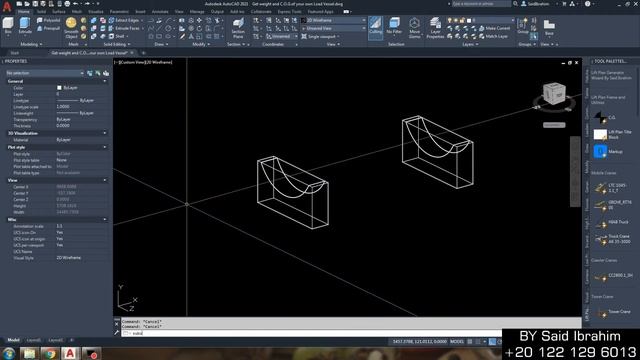Collapse the General properties section
Image resolution: width=640 pixels, height=360 pixels.
click(x=105, y=81)
